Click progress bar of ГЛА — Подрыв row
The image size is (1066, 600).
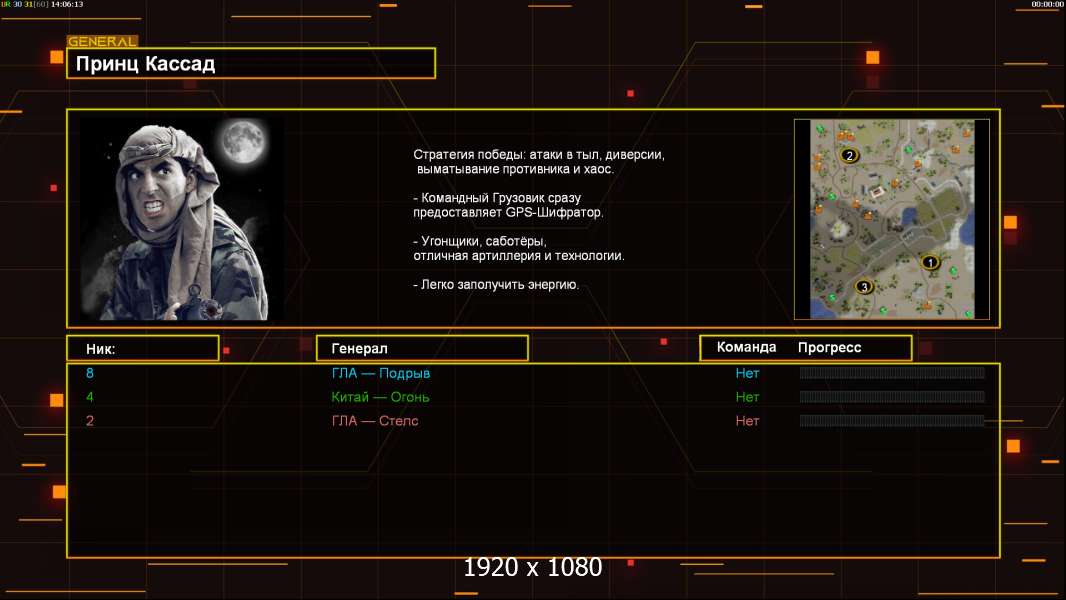pos(892,372)
